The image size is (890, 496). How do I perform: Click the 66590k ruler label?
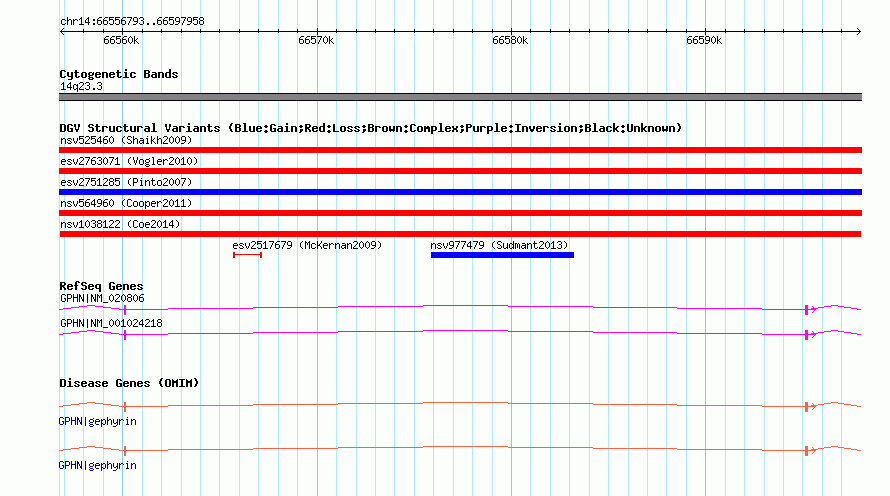pos(704,40)
